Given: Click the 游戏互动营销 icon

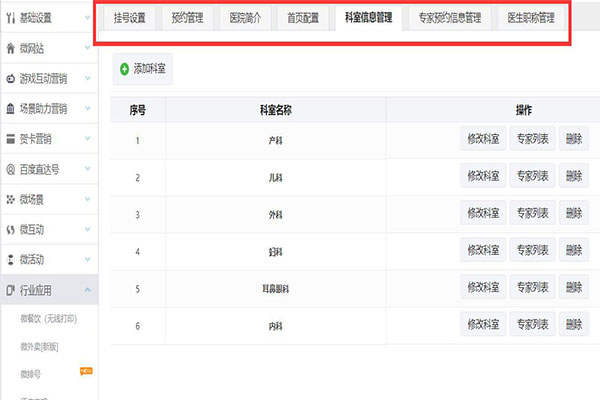Looking at the screenshot, I should point(11,78).
